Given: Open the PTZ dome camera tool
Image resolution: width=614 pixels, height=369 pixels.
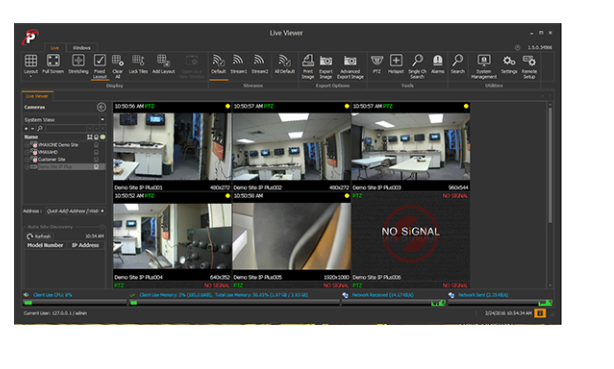Looking at the screenshot, I should (x=377, y=64).
